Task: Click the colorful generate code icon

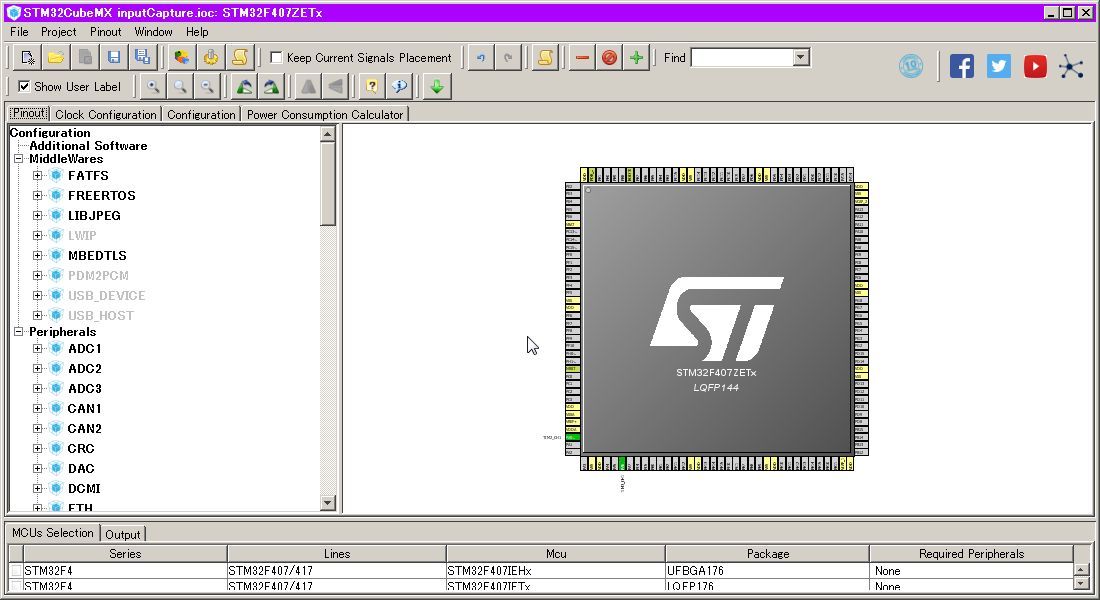Action: tap(182, 58)
